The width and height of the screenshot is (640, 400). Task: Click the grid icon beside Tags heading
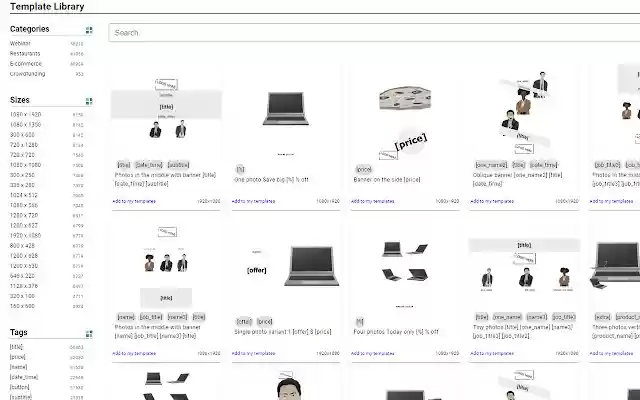click(89, 334)
